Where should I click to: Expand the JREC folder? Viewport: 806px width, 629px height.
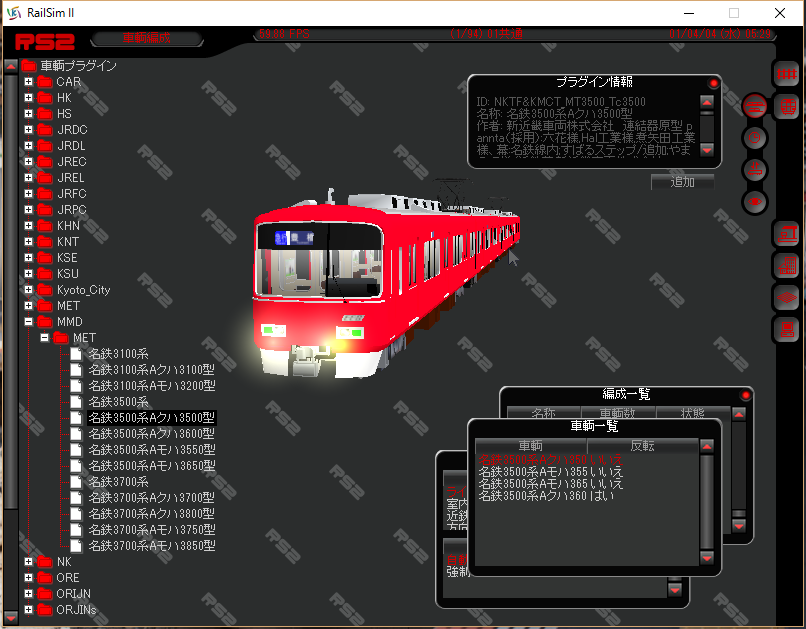point(28,161)
